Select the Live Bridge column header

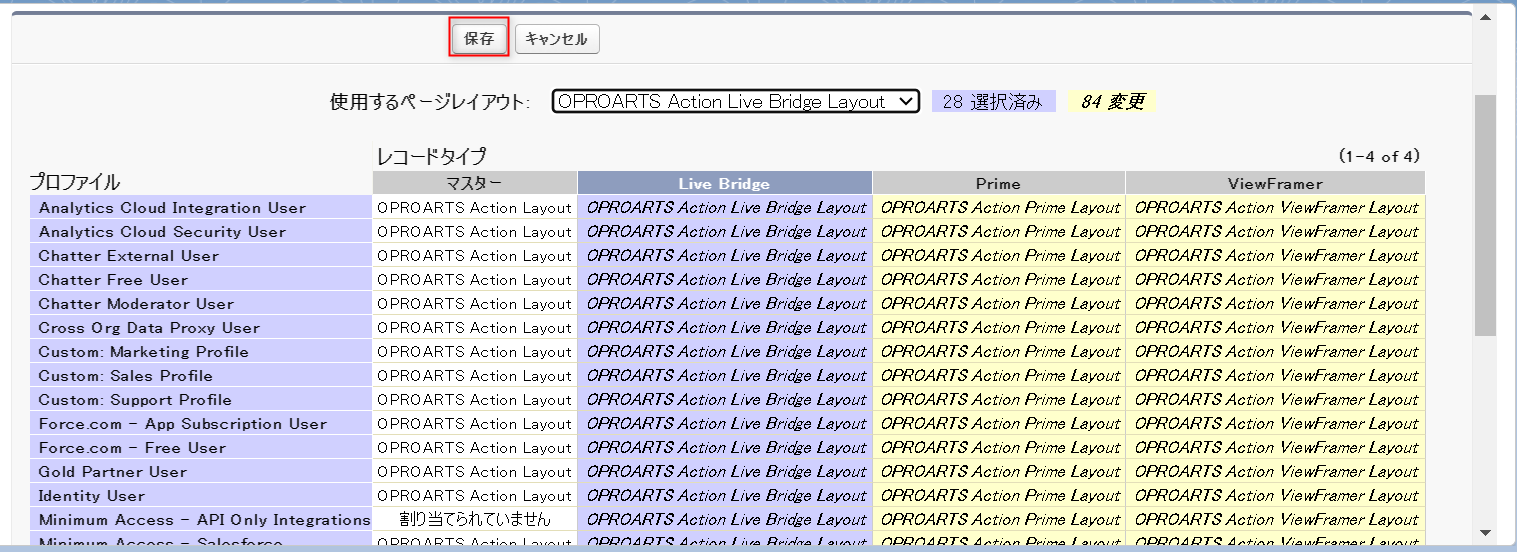pos(724,183)
